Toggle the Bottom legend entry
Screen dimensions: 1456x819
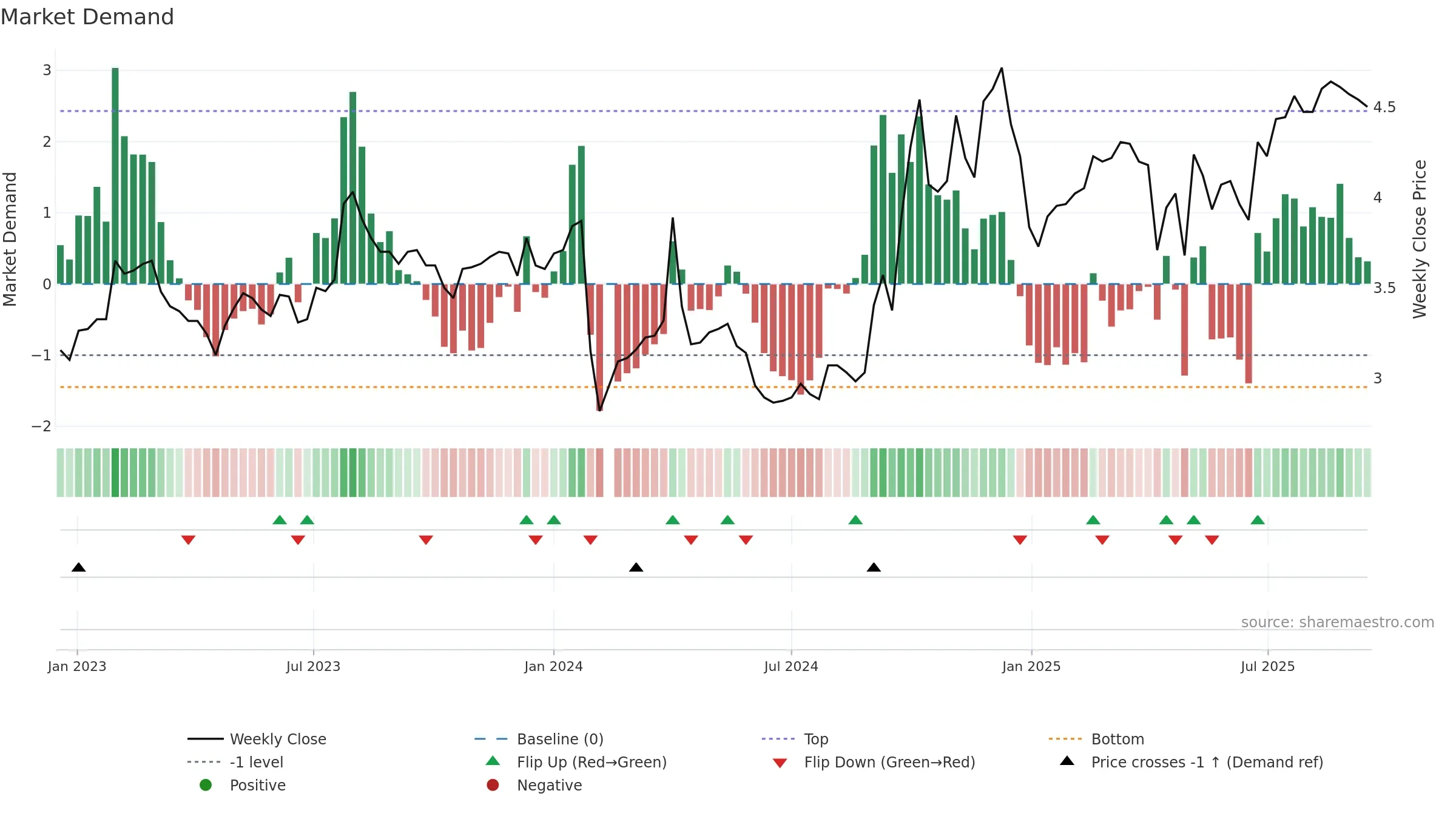coord(1096,739)
